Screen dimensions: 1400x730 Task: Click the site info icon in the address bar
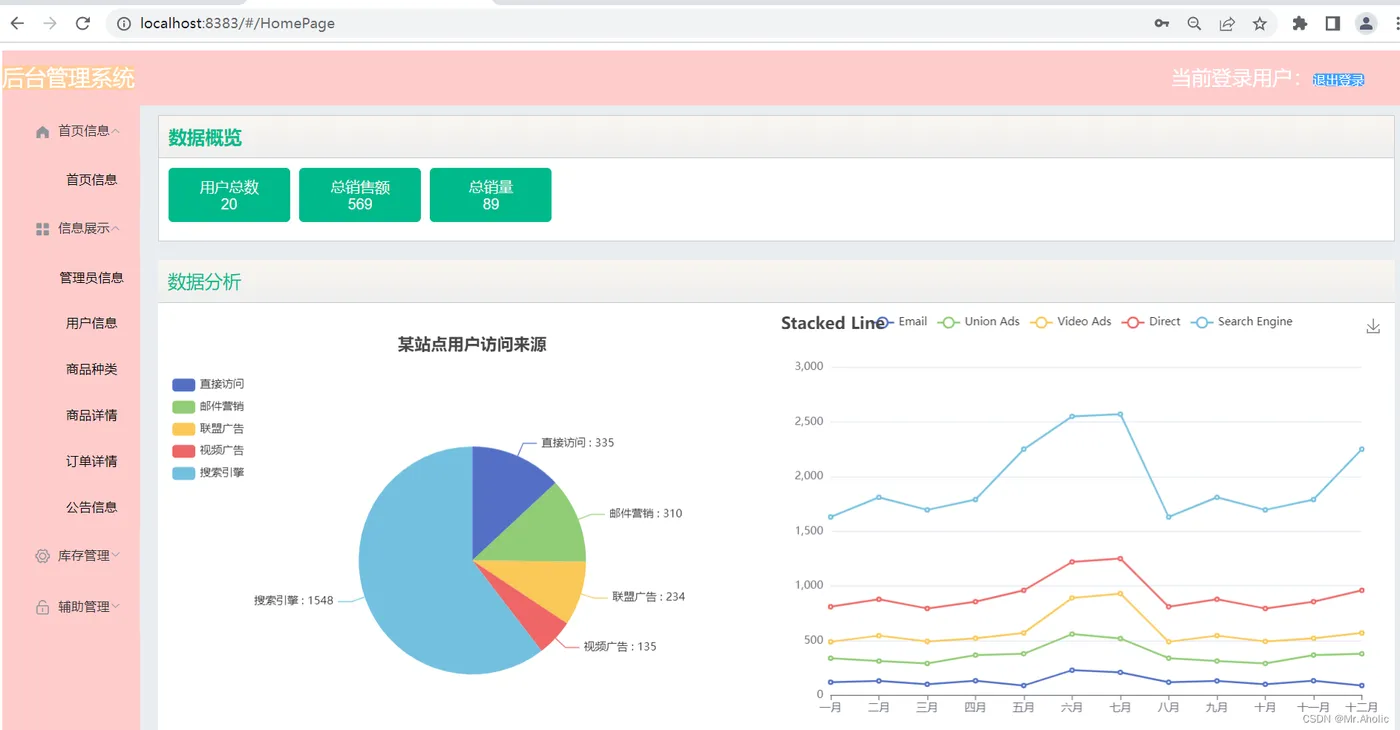click(123, 23)
